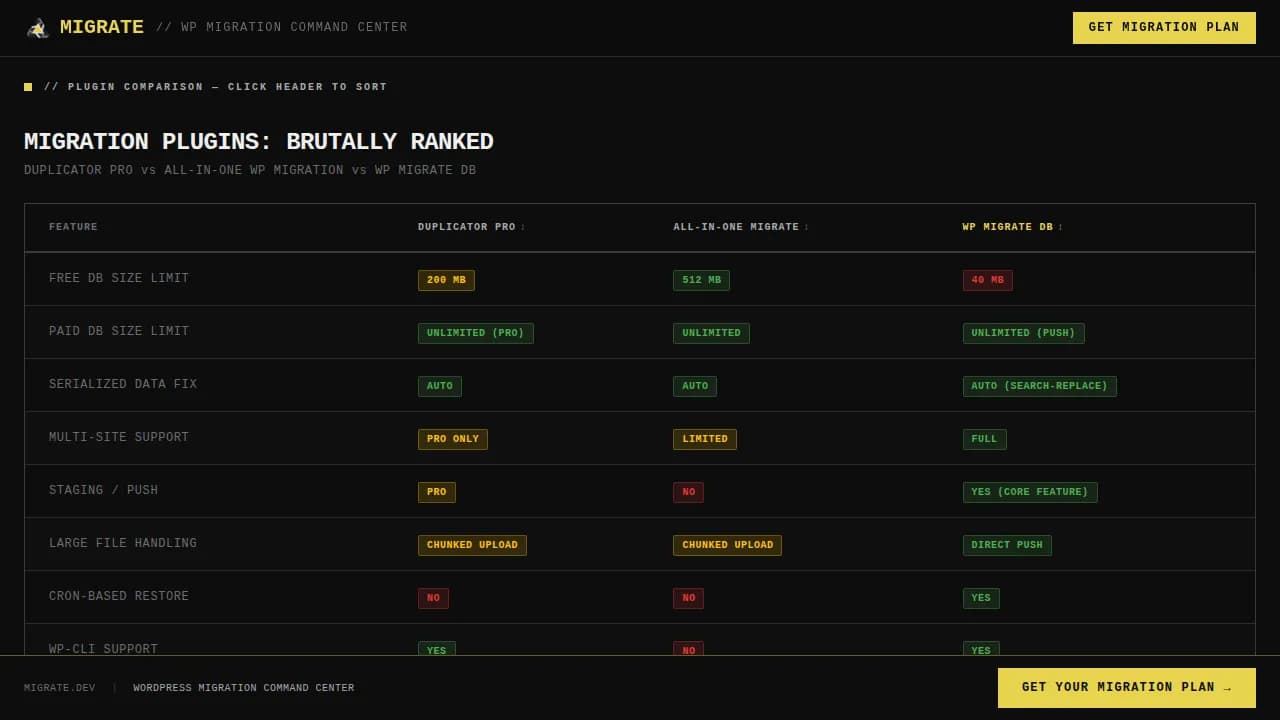
Task: Click the PRO badge in Staging / Push row
Action: [437, 492]
